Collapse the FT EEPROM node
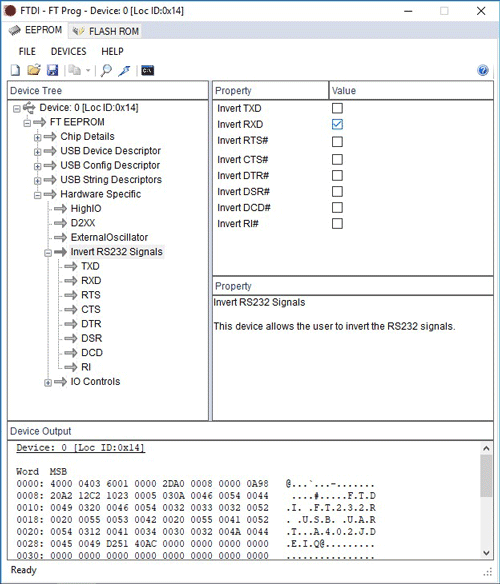Image resolution: width=500 pixels, height=584 pixels. coord(27,123)
